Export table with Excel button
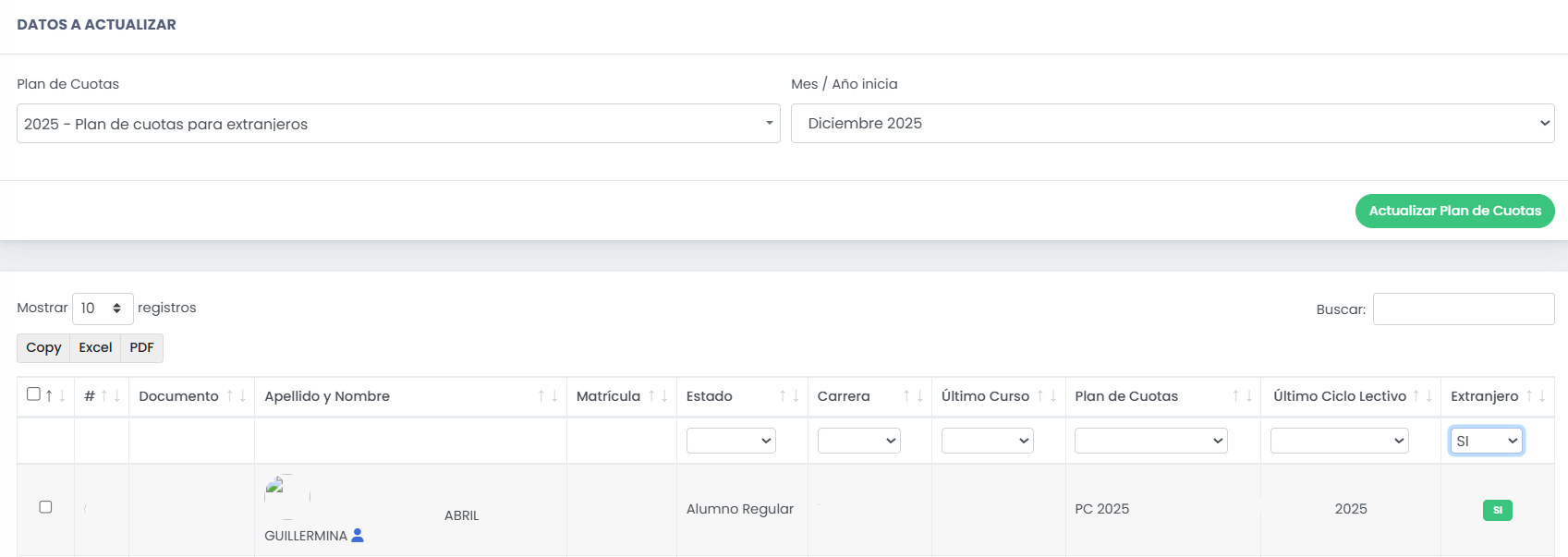The image size is (1568, 557). [x=95, y=347]
